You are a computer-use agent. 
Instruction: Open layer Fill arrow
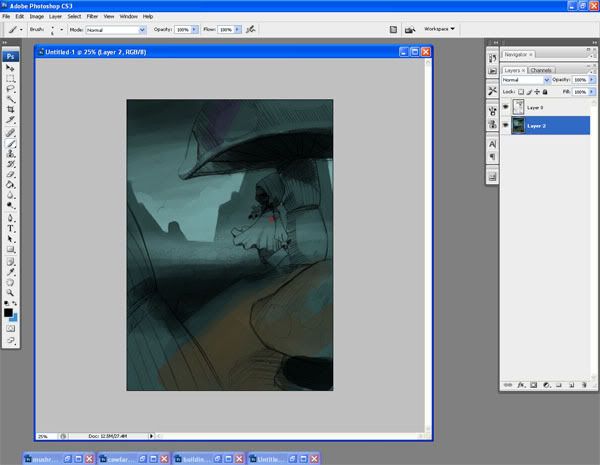tap(592, 92)
